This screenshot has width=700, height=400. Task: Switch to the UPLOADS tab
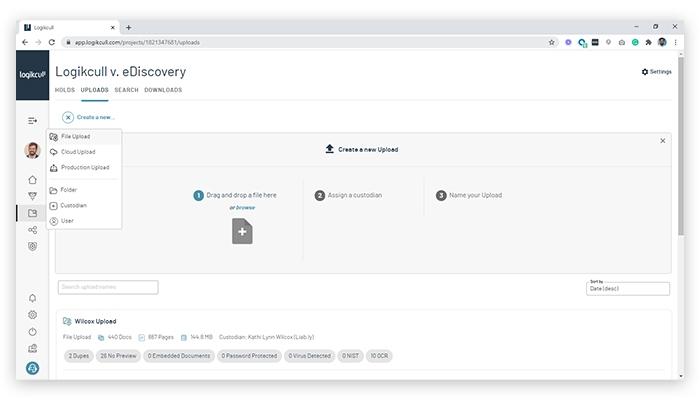94,90
